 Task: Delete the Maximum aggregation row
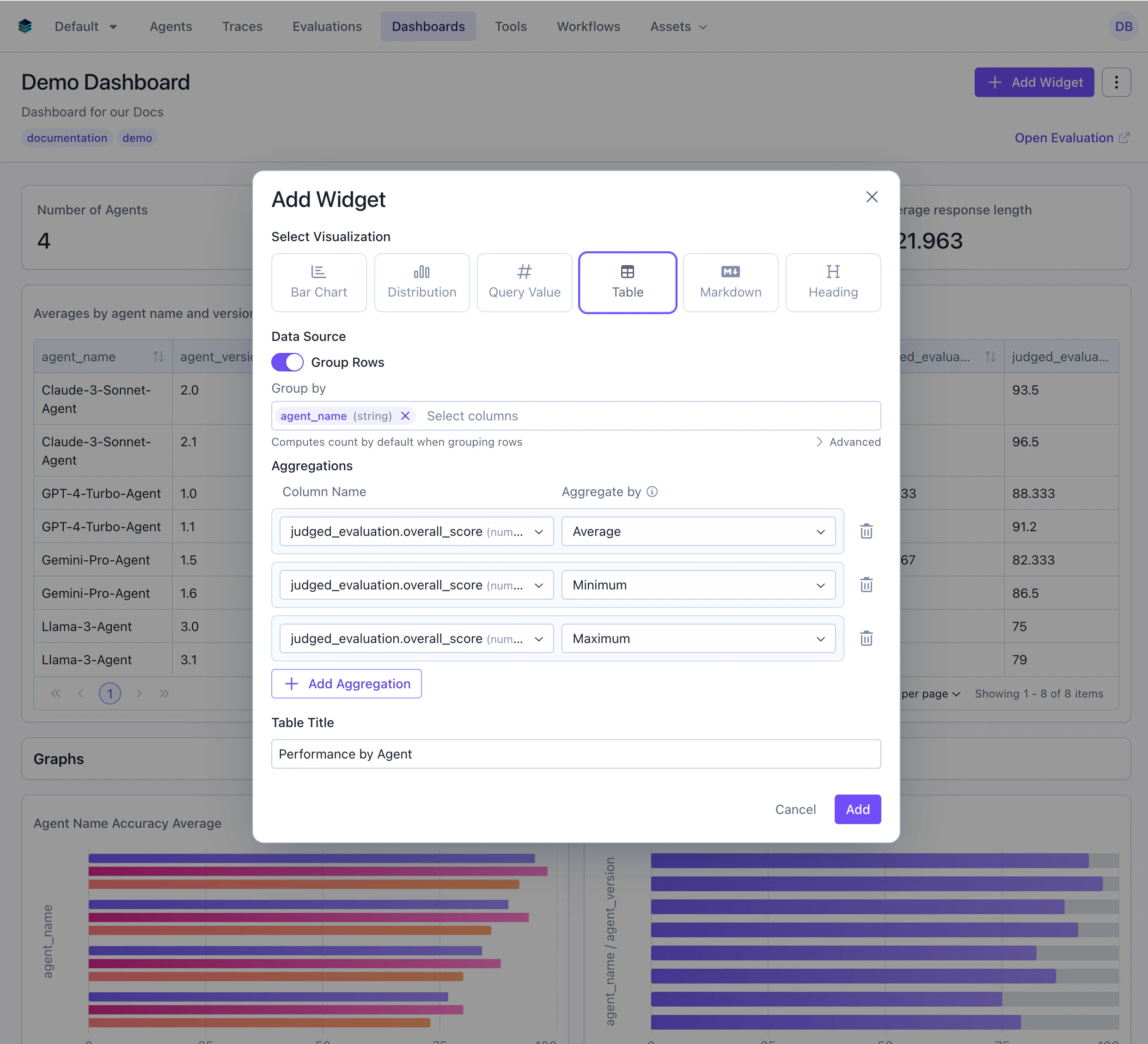866,638
